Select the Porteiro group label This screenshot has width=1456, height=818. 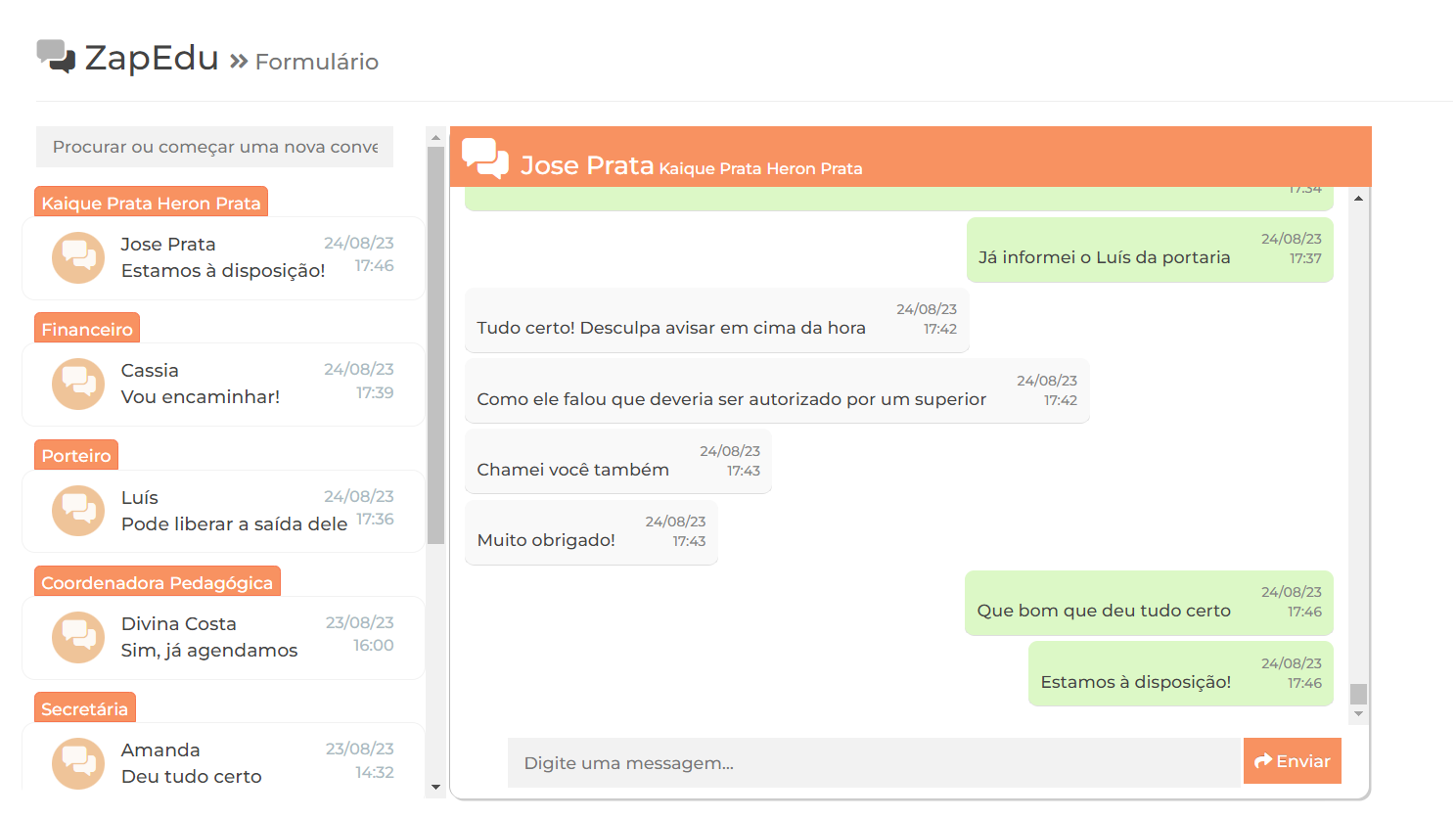76,455
